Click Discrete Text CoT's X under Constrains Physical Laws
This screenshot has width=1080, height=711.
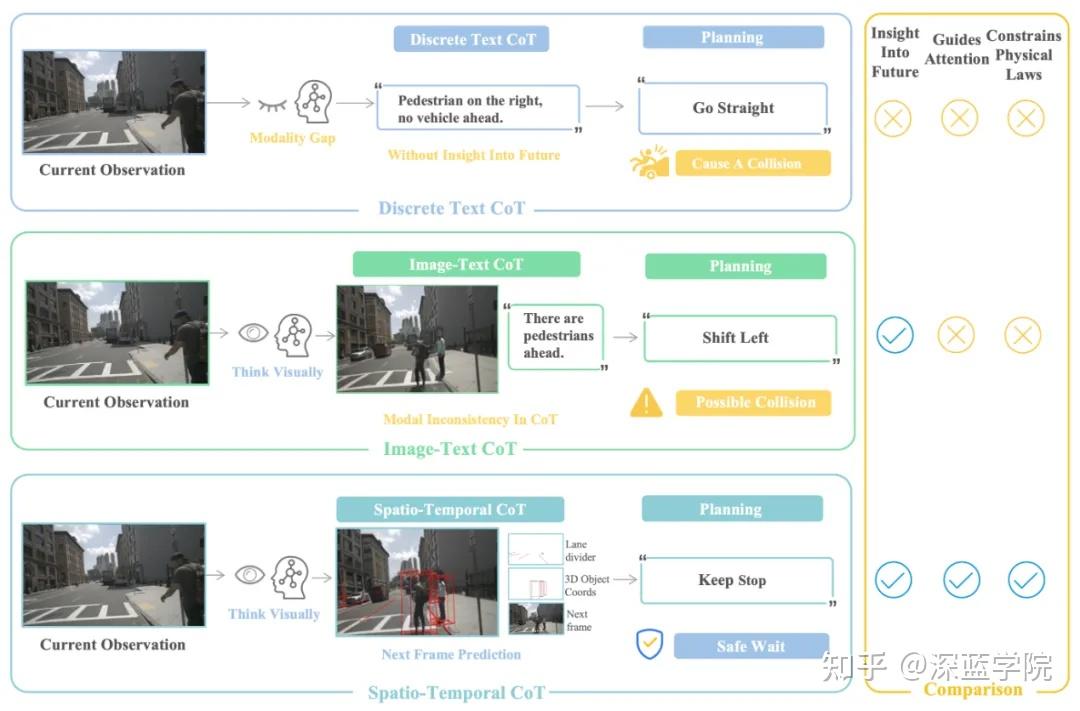[x=1026, y=118]
